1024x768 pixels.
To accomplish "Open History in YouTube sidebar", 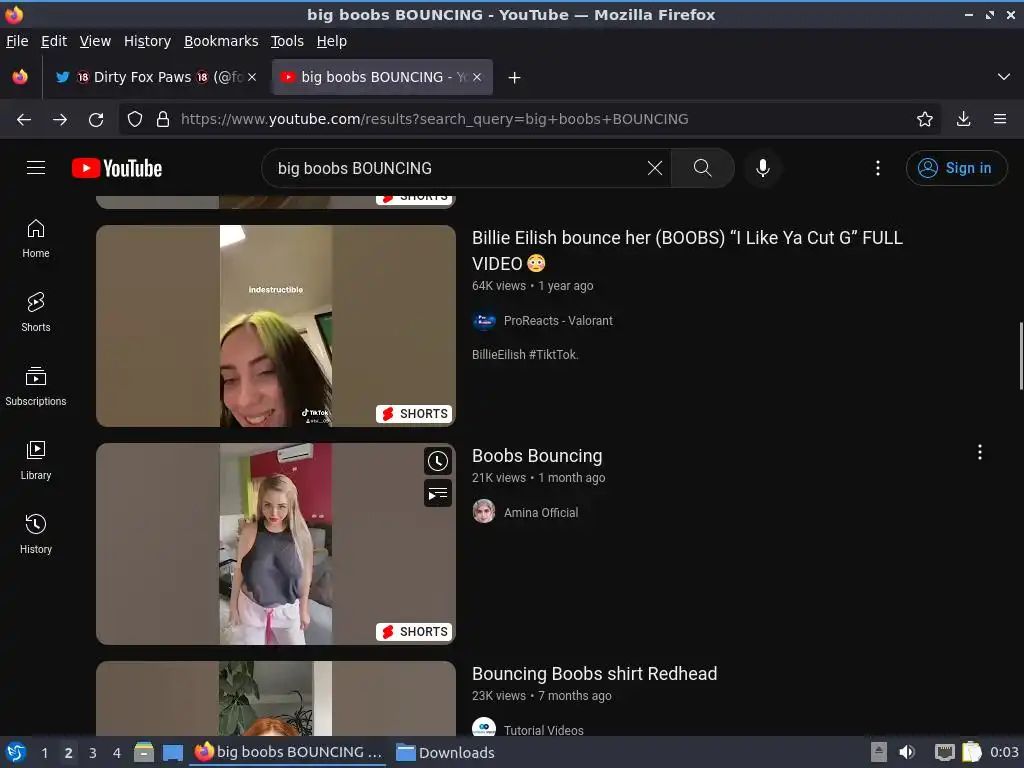I will [36, 534].
